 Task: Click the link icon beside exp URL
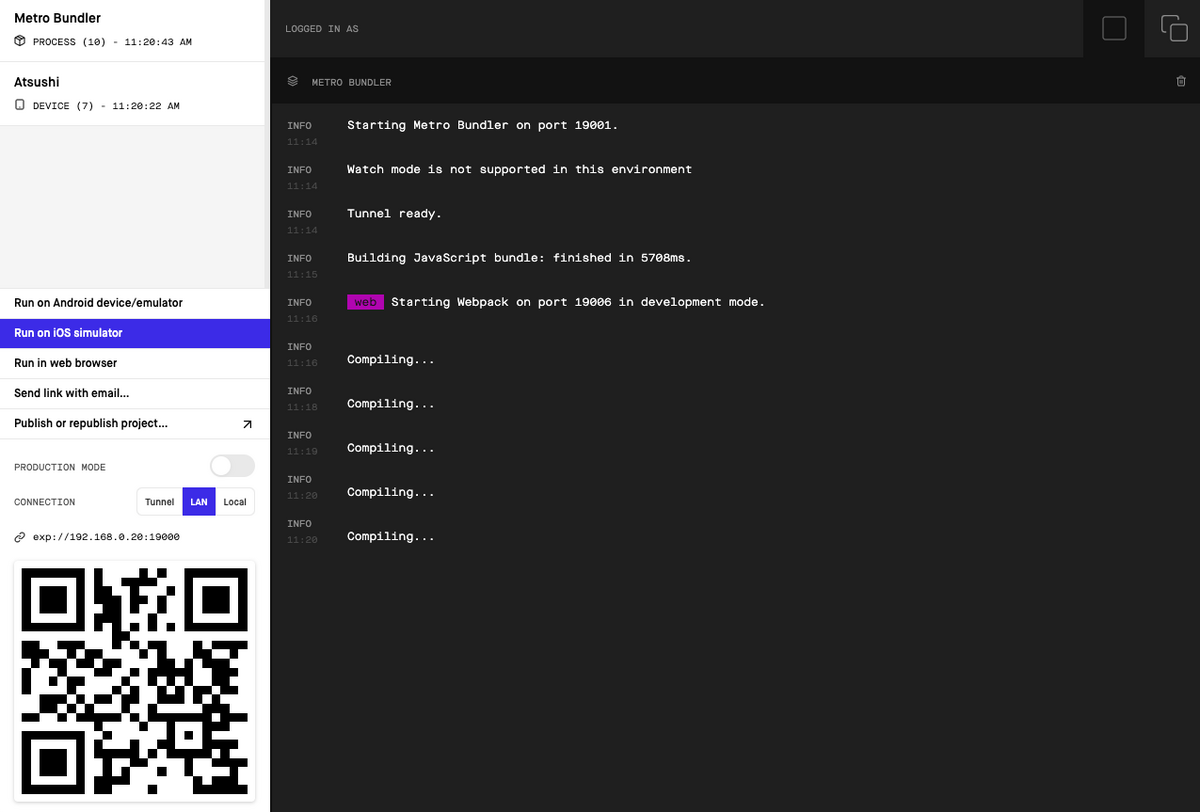[20, 537]
